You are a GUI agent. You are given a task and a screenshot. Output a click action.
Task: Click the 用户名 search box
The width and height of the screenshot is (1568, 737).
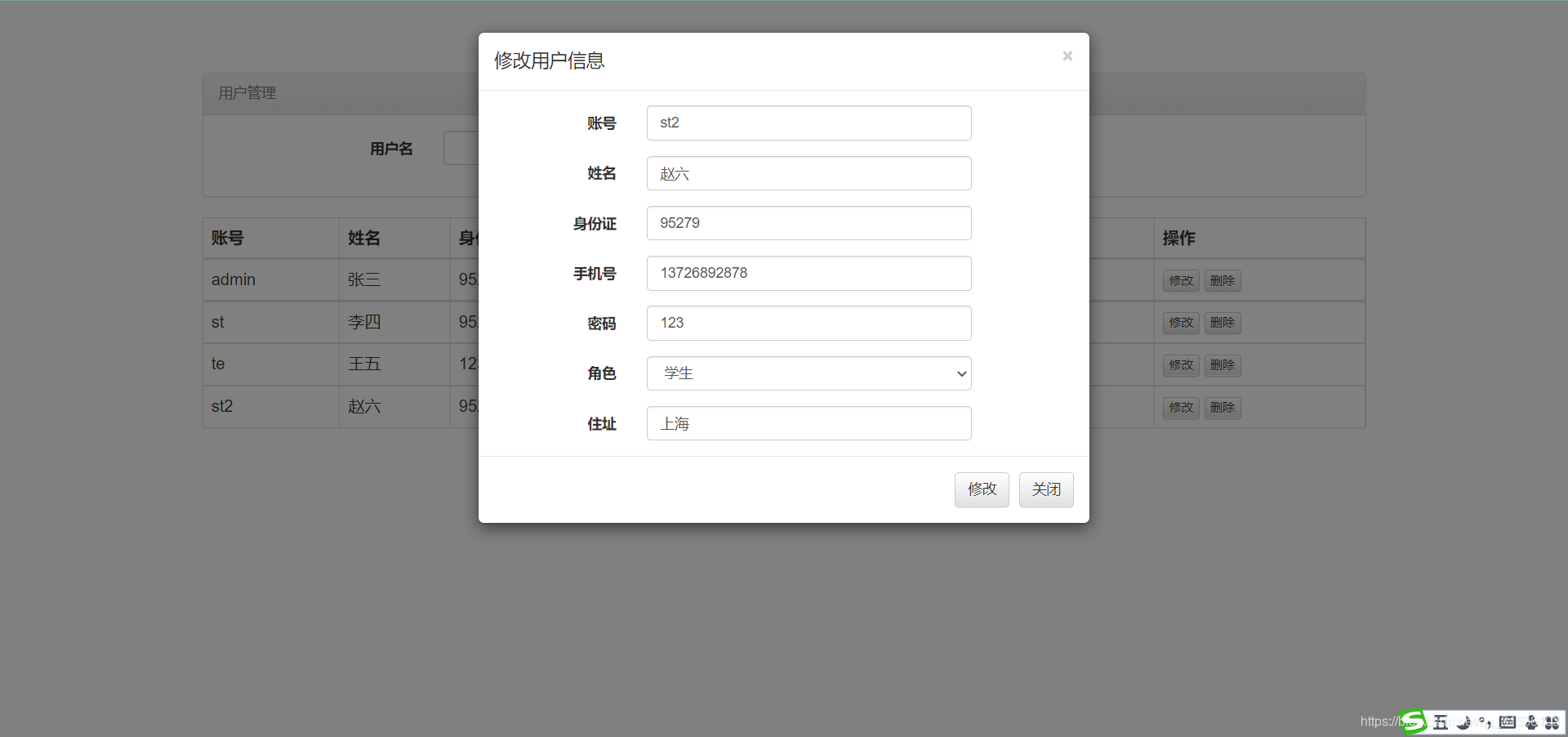point(457,148)
